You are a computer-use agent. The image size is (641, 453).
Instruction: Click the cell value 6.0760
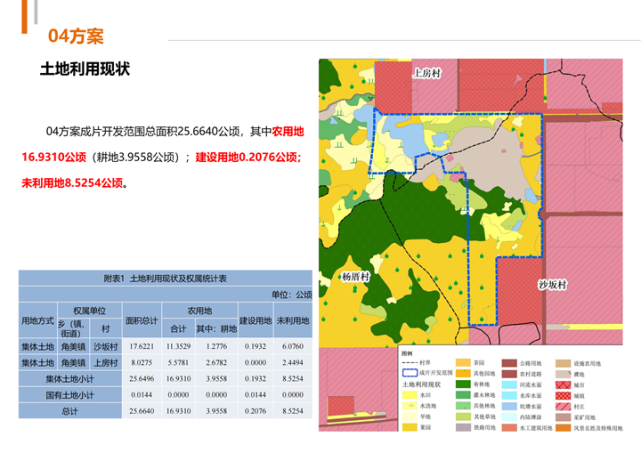click(293, 347)
